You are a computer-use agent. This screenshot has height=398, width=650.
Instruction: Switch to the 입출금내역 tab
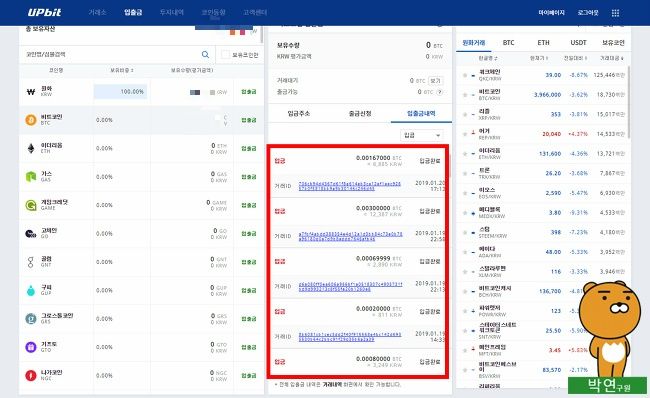coord(421,113)
